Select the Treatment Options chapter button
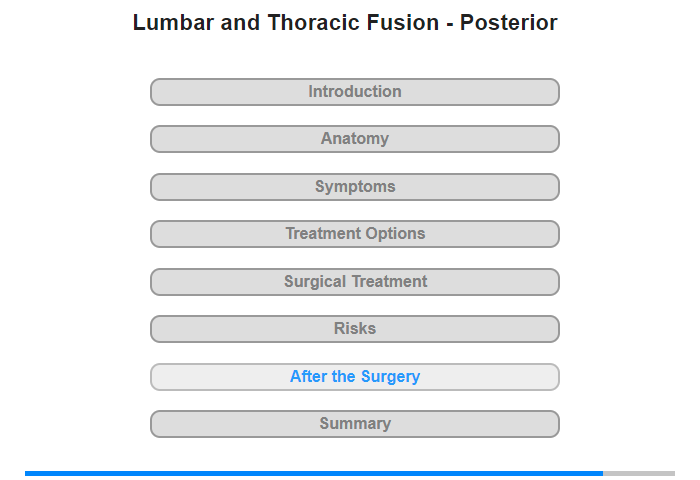This screenshot has height=480, width=700. pyautogui.click(x=354, y=234)
